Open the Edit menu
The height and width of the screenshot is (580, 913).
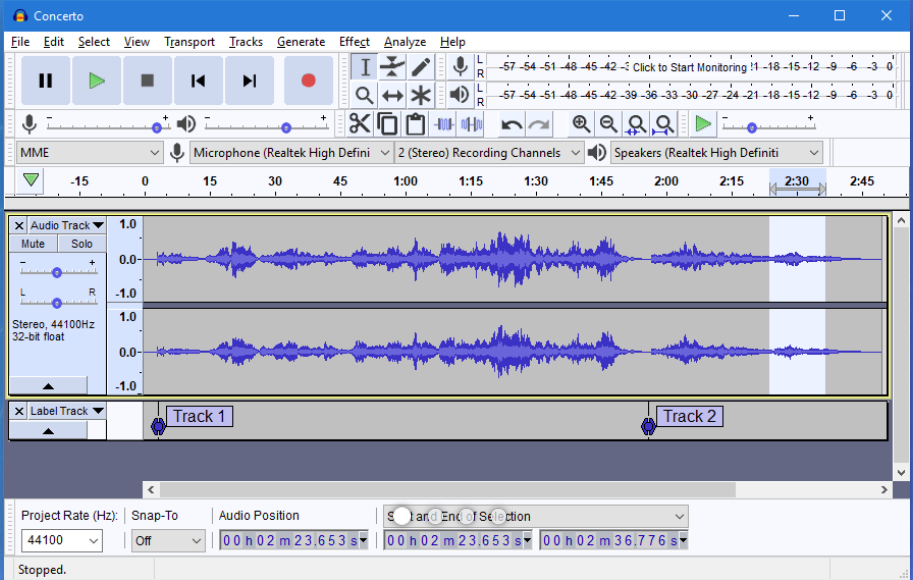(x=54, y=42)
